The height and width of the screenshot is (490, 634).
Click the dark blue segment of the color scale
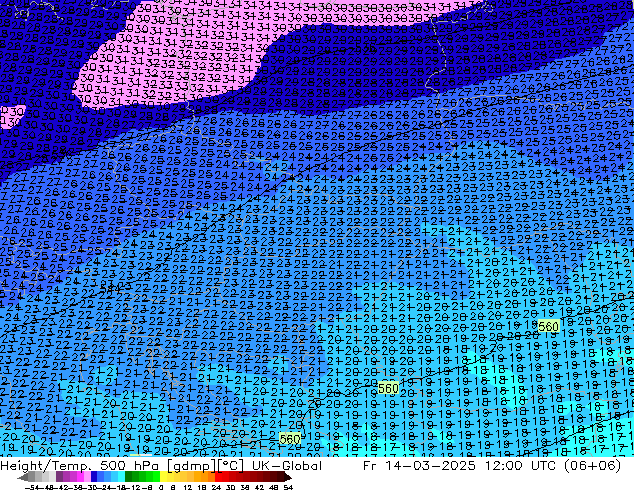click(94, 477)
